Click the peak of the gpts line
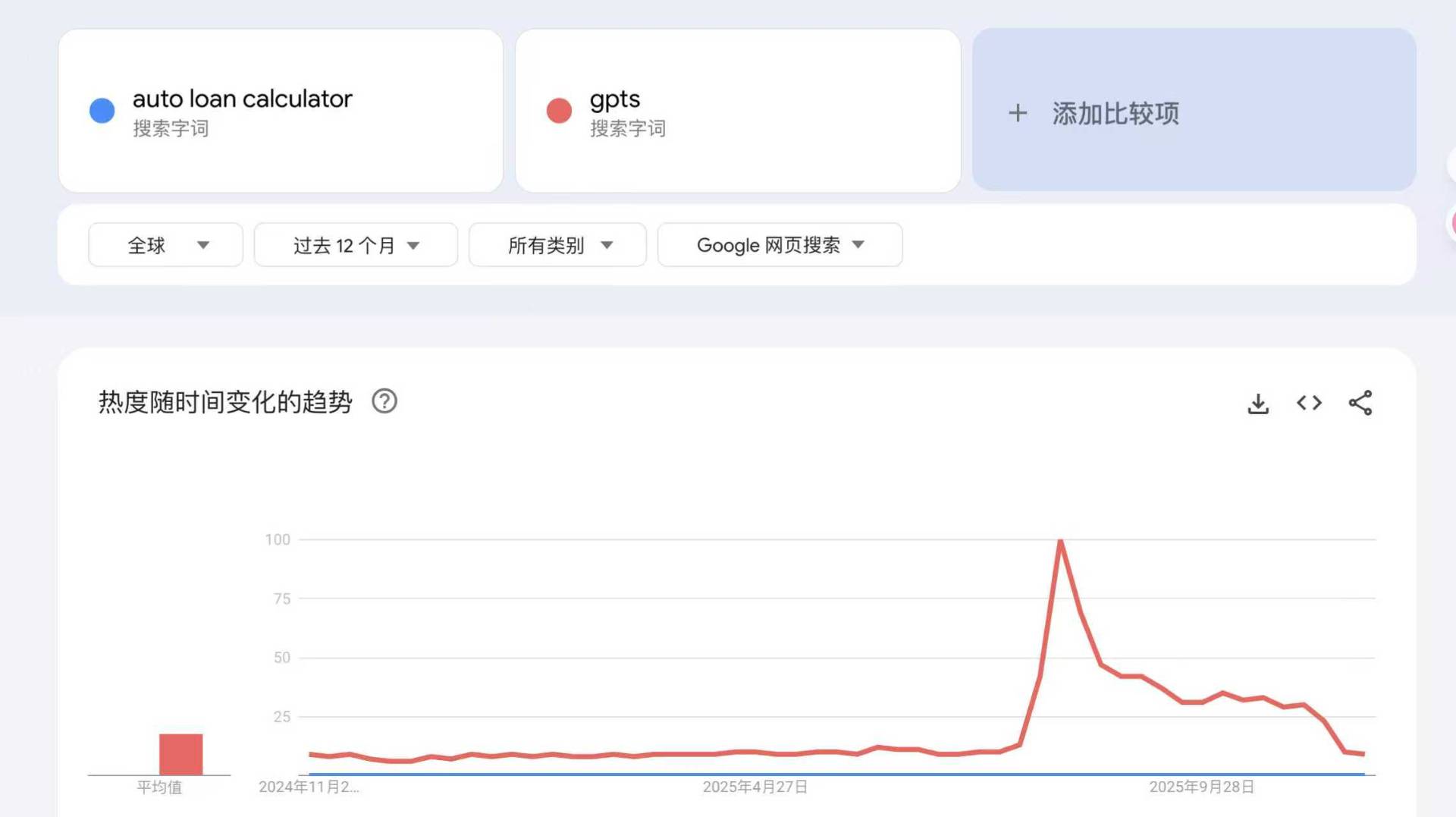The image size is (1456, 817). click(x=1060, y=541)
